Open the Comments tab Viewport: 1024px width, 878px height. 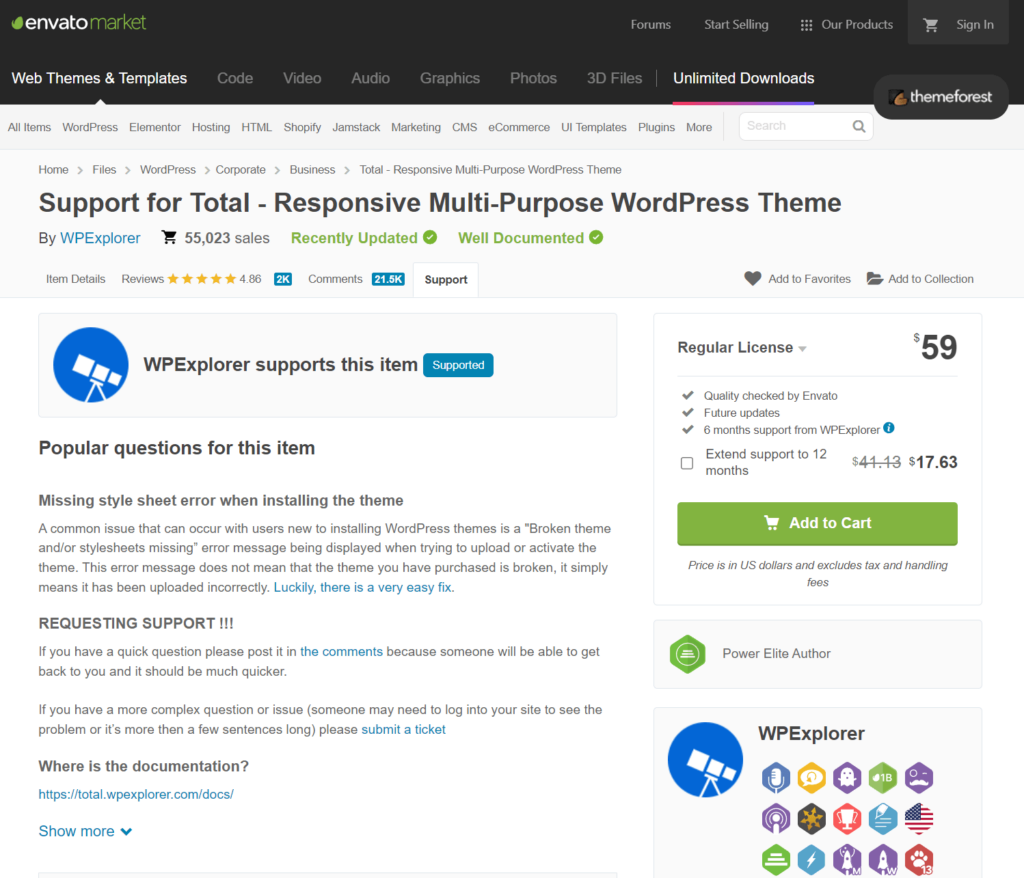(356, 279)
